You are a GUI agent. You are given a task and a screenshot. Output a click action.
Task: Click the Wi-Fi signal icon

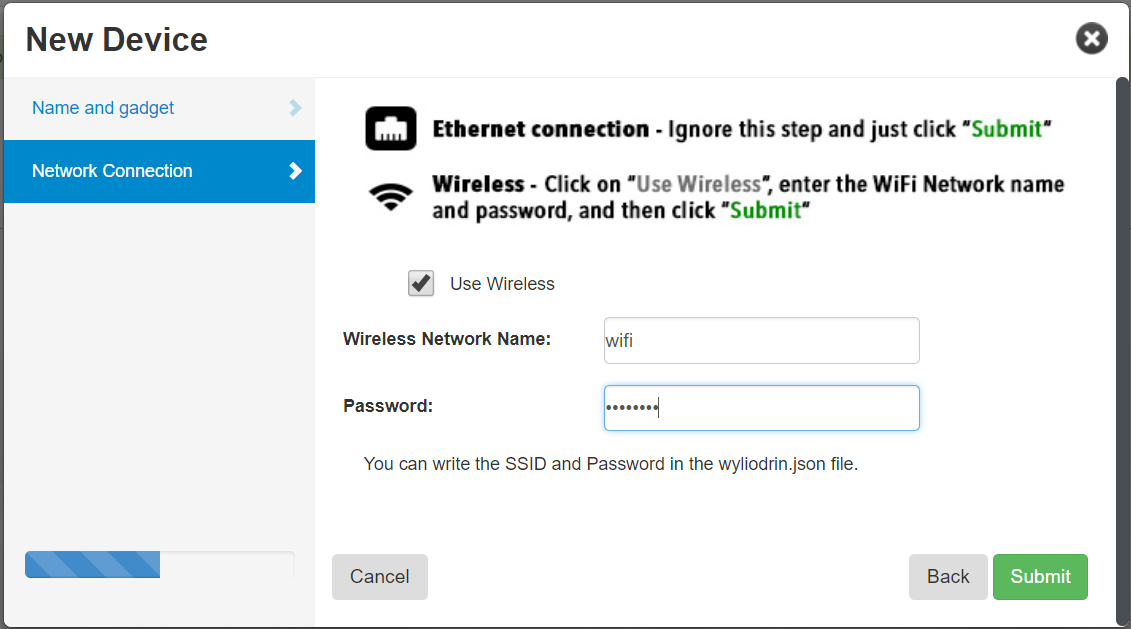click(x=390, y=196)
